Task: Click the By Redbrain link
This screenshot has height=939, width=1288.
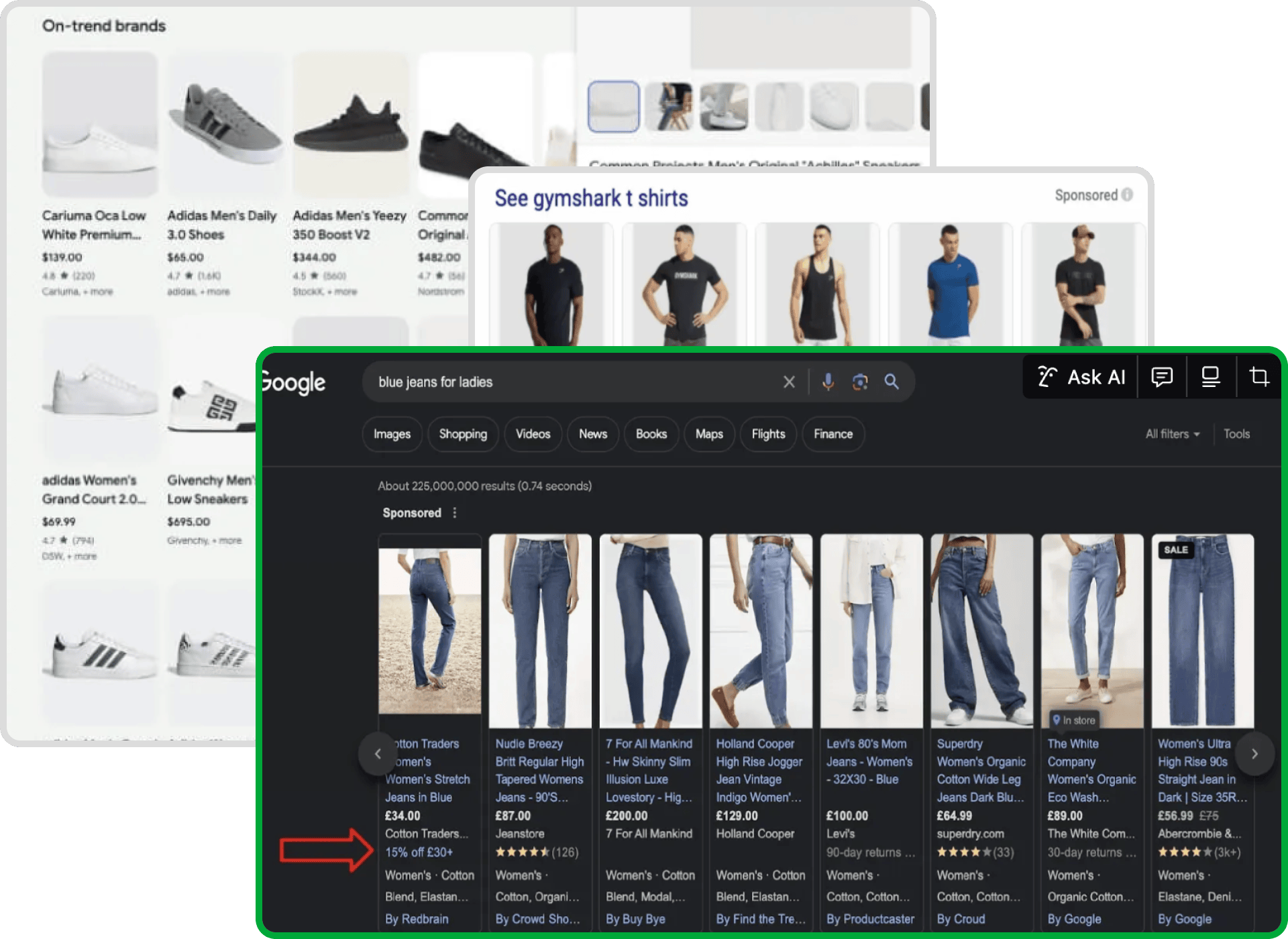Action: click(x=417, y=919)
